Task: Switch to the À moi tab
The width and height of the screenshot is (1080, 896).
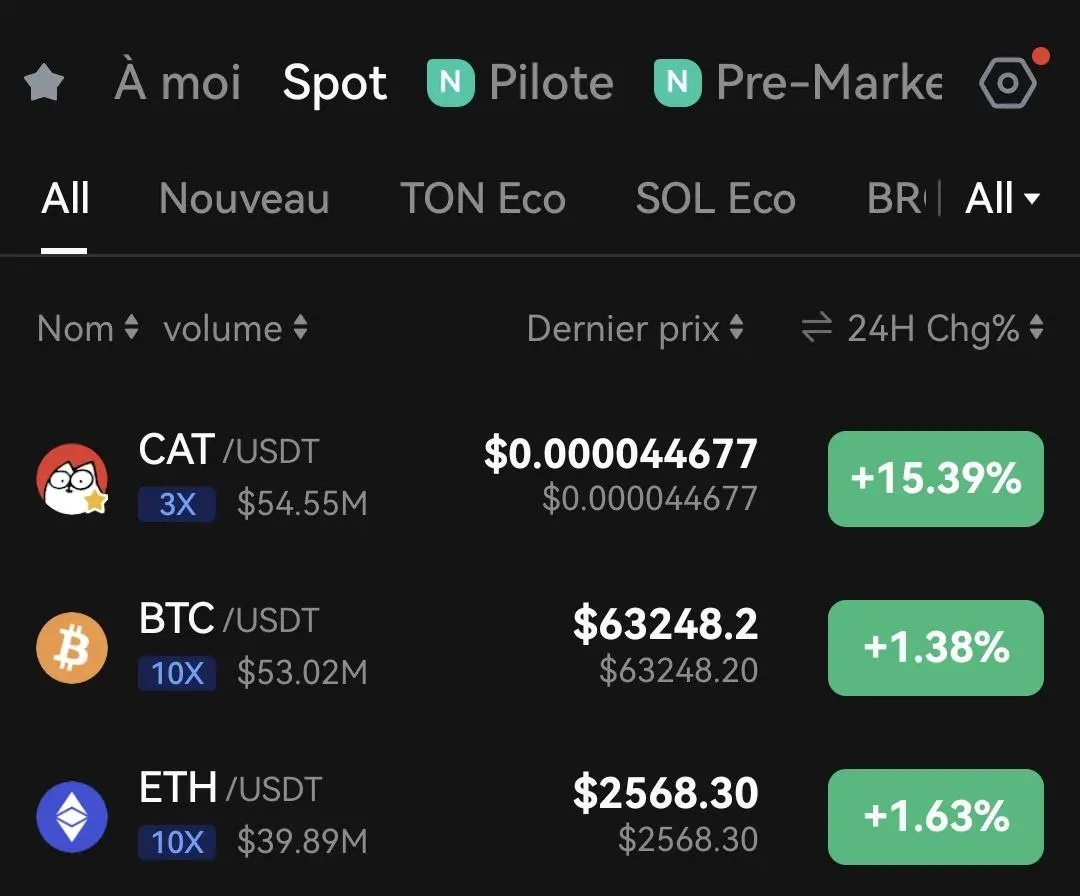Action: (x=178, y=83)
